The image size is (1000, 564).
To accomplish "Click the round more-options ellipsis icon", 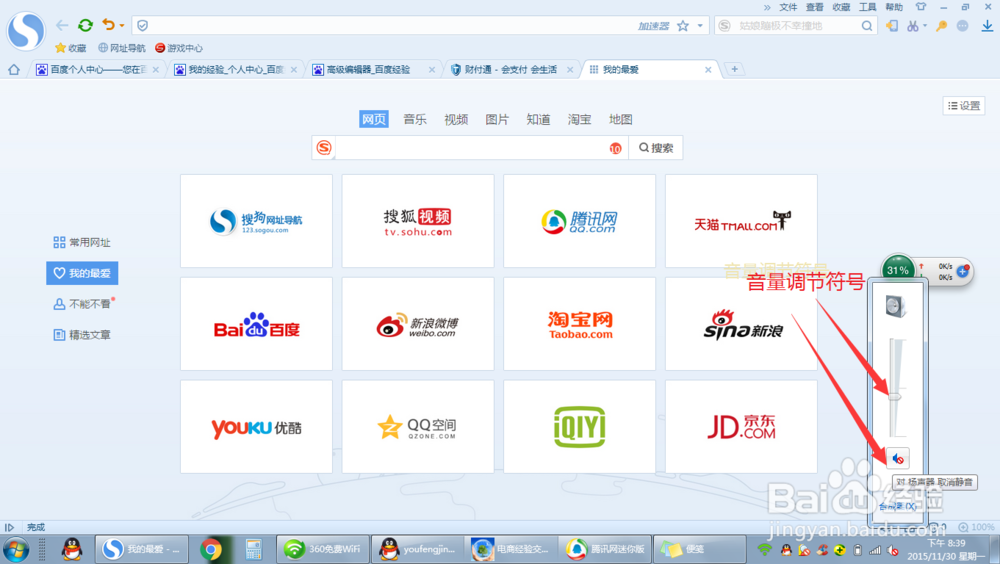I will [962, 26].
